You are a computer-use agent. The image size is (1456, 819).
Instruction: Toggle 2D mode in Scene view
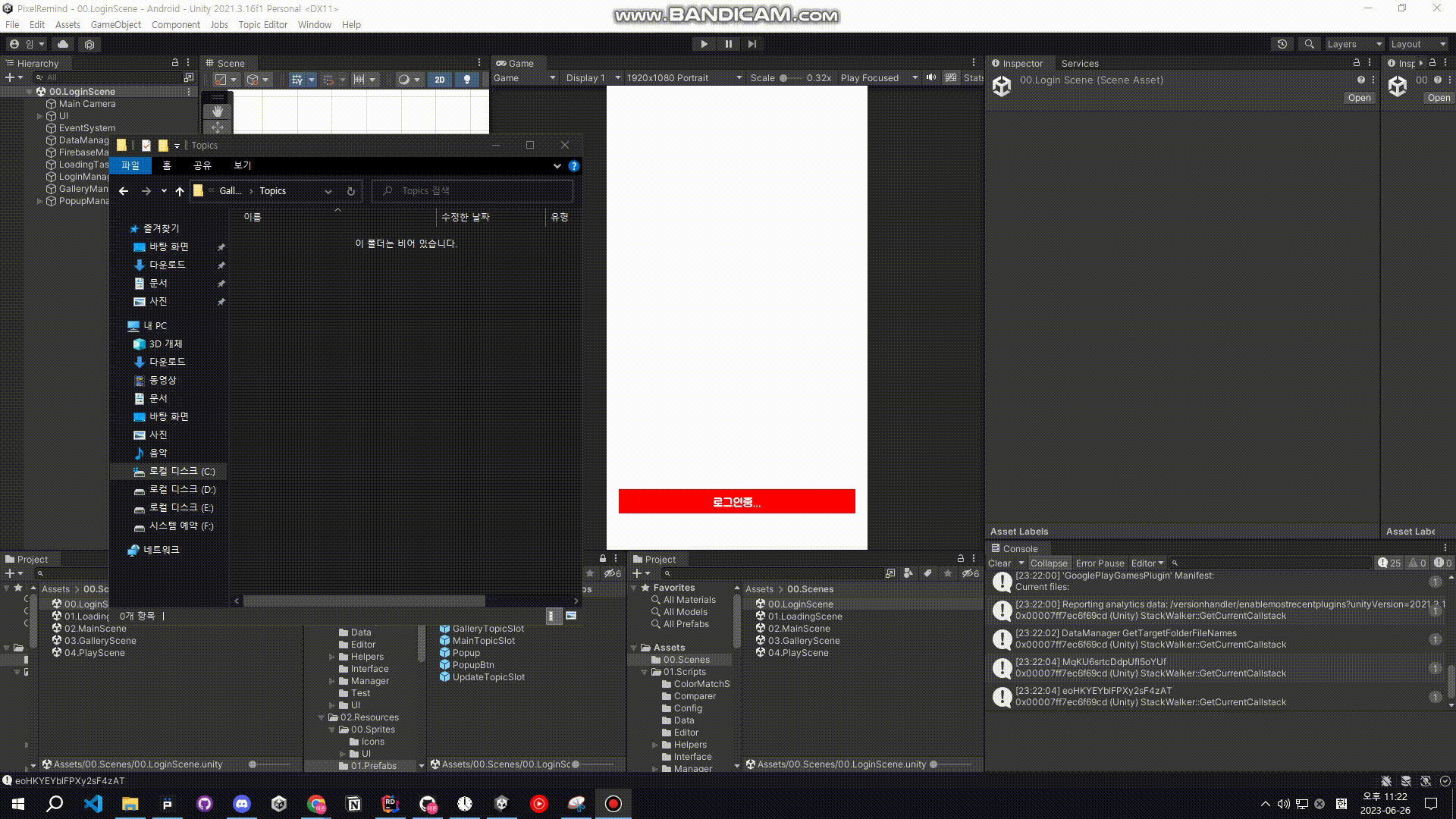(439, 79)
